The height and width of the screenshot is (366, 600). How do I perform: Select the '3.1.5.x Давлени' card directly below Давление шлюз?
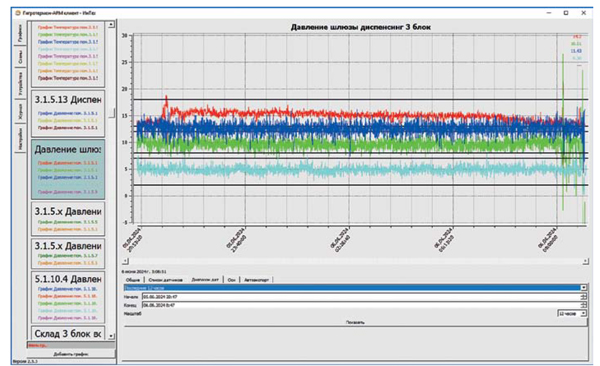click(x=68, y=219)
